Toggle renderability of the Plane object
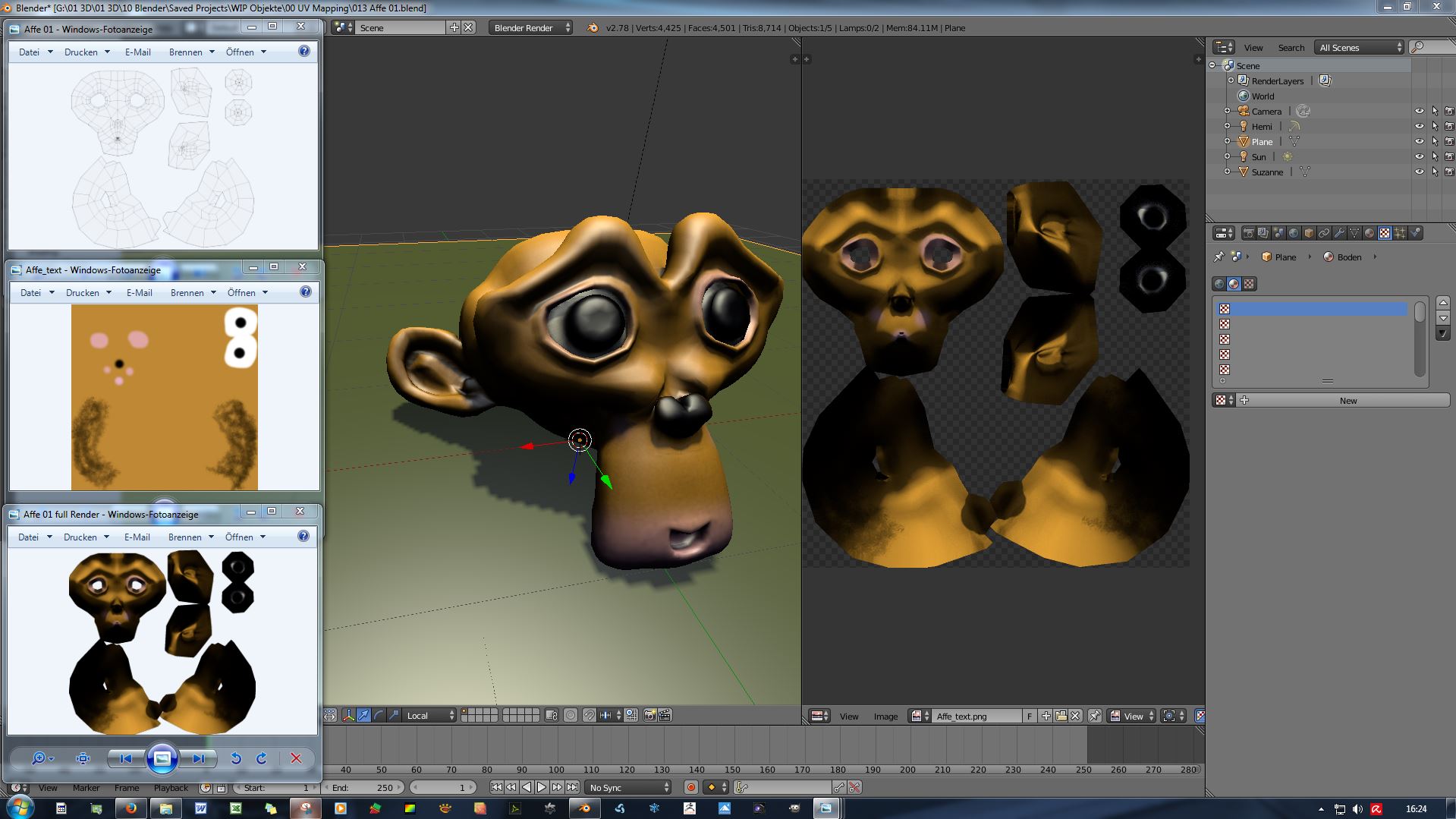 [1449, 141]
